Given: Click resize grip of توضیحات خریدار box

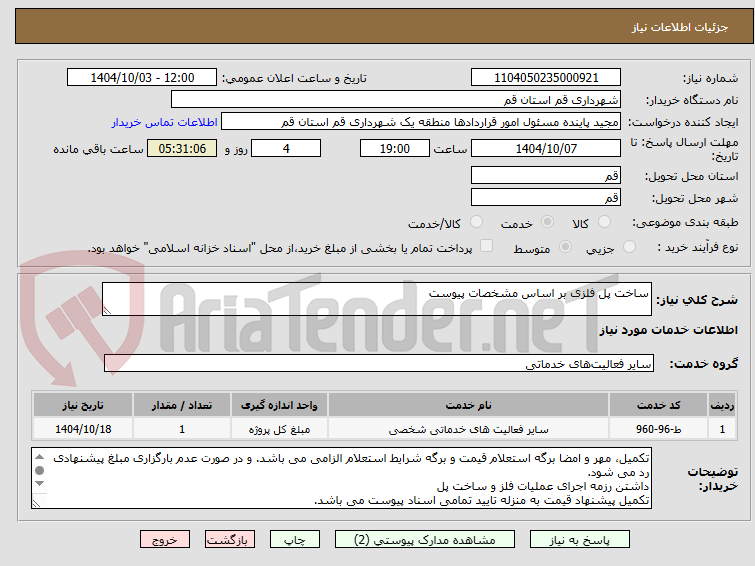Looking at the screenshot, I should coord(36,503).
